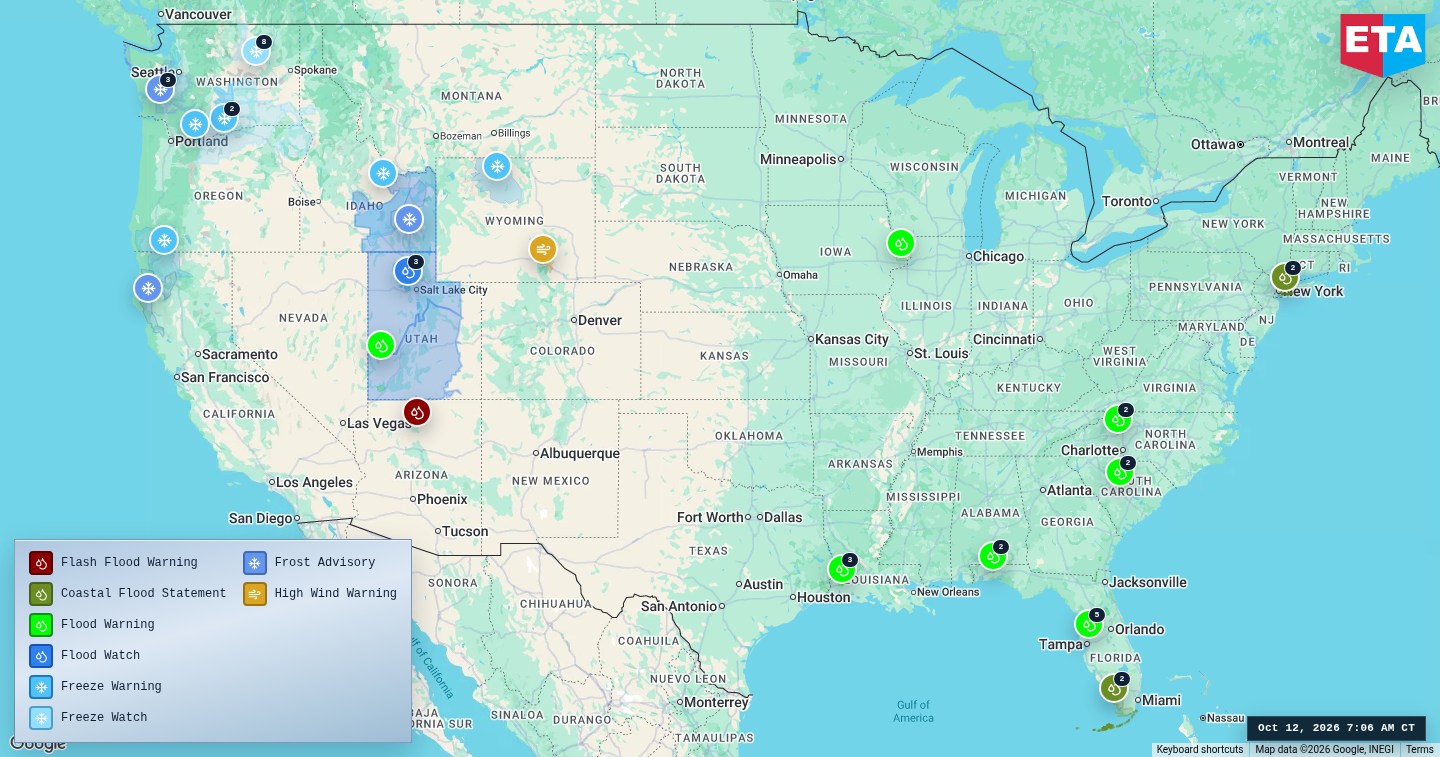Click the Freeze Warning marker northwest of Portland

pos(195,124)
